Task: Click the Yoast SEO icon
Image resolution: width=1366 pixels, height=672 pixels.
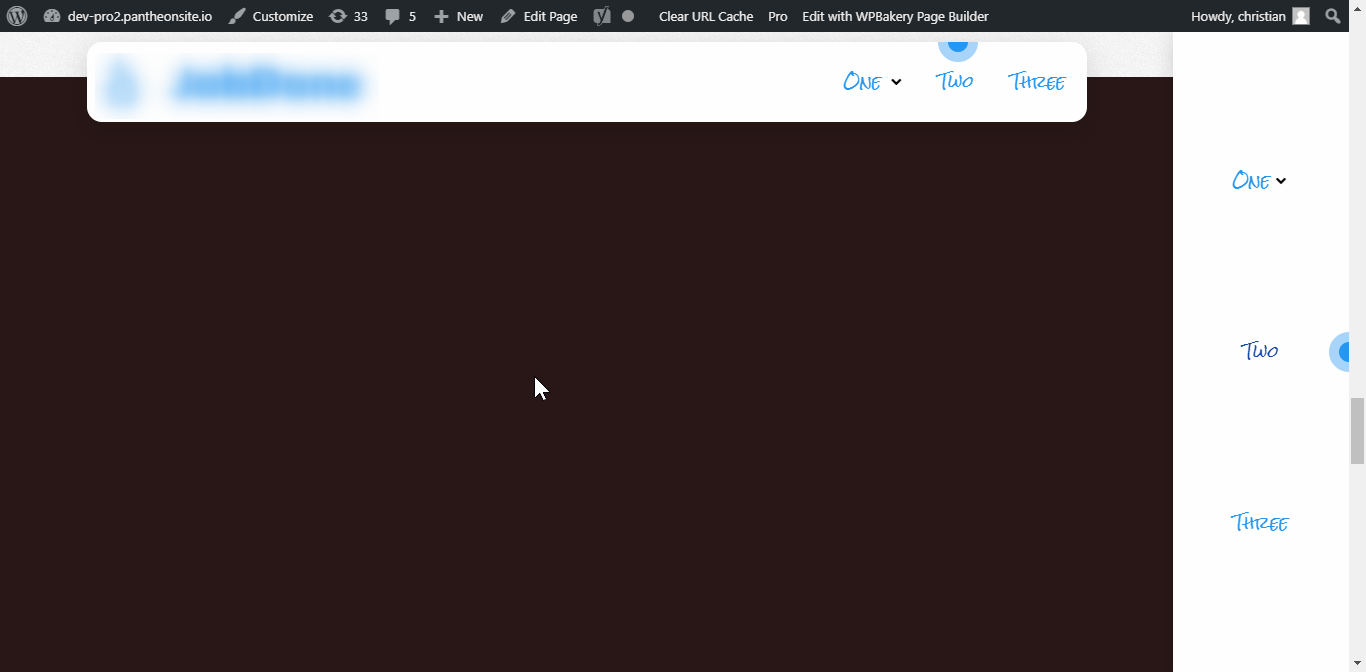Action: [602, 16]
